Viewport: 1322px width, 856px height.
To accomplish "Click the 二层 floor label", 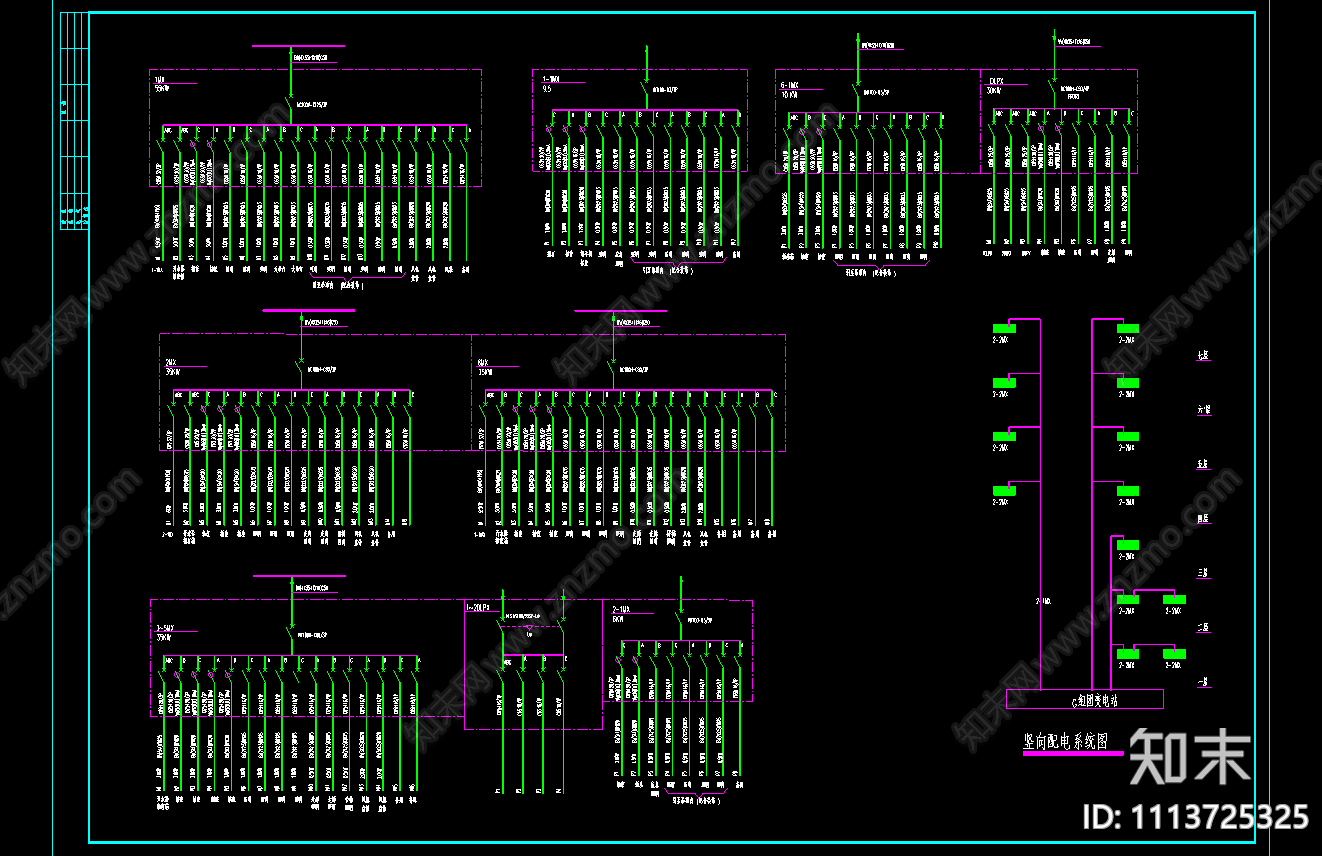I will tap(1203, 628).
